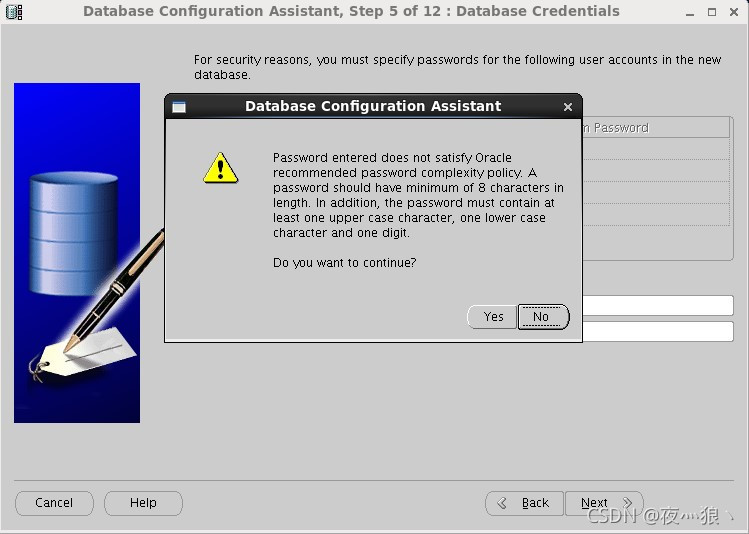This screenshot has height=534, width=749.
Task: Click the upper password input field
Action: pos(658,305)
